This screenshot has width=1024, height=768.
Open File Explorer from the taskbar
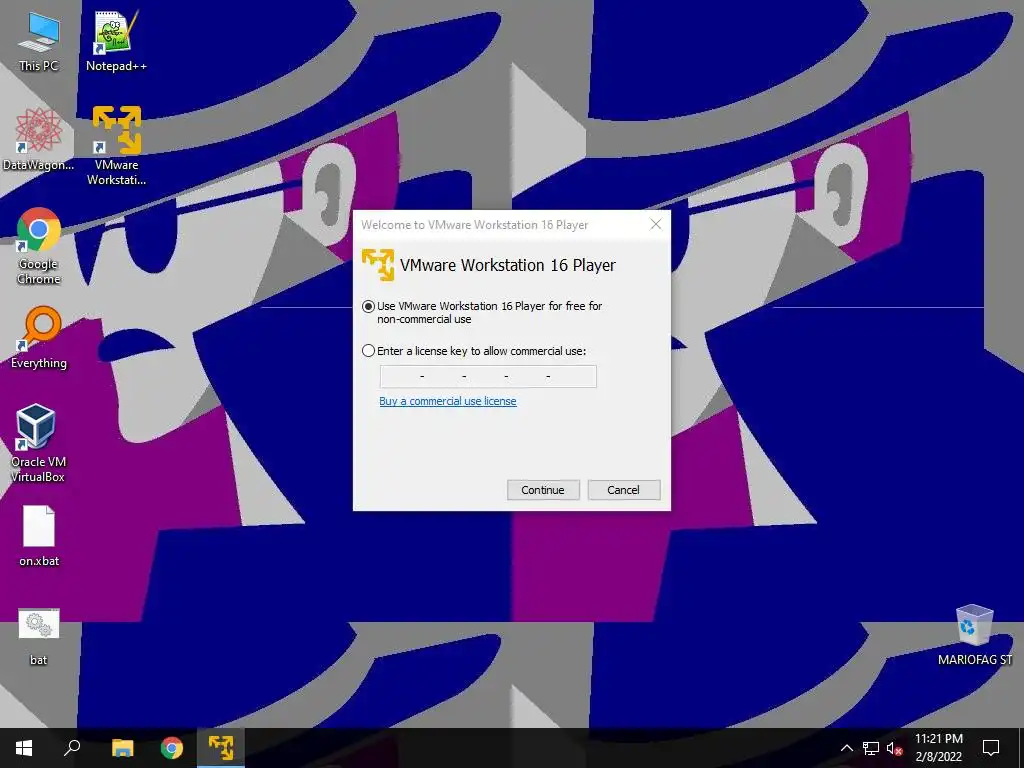(122, 748)
